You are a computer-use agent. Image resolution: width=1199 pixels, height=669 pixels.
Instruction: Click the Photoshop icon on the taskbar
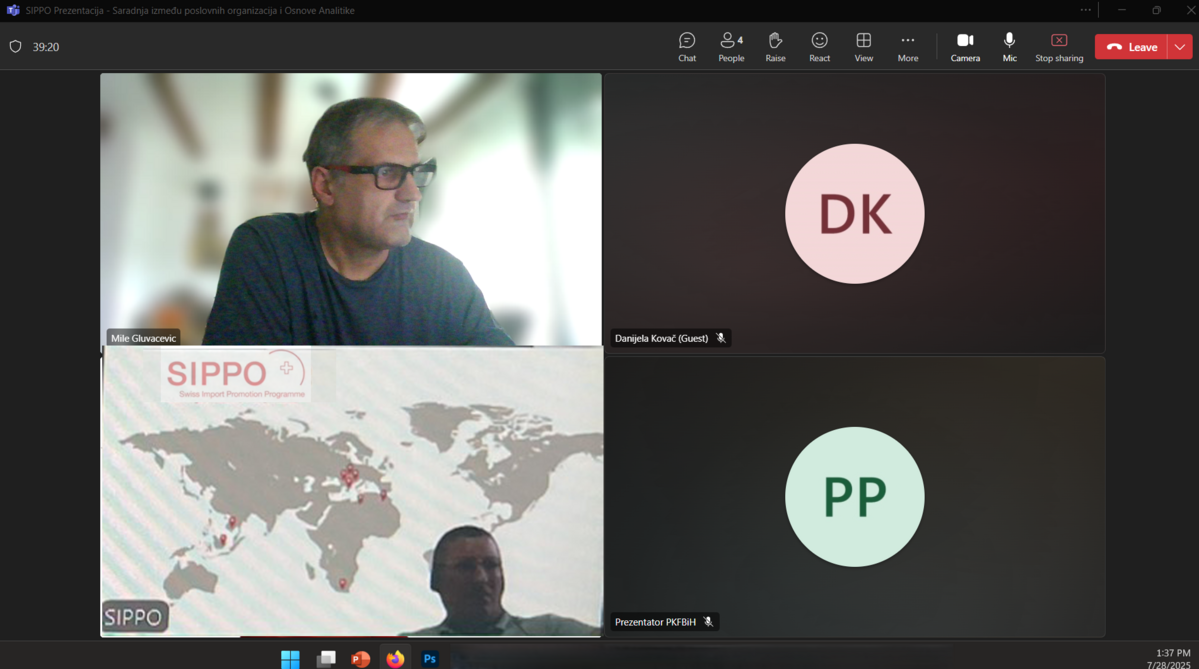click(x=429, y=658)
